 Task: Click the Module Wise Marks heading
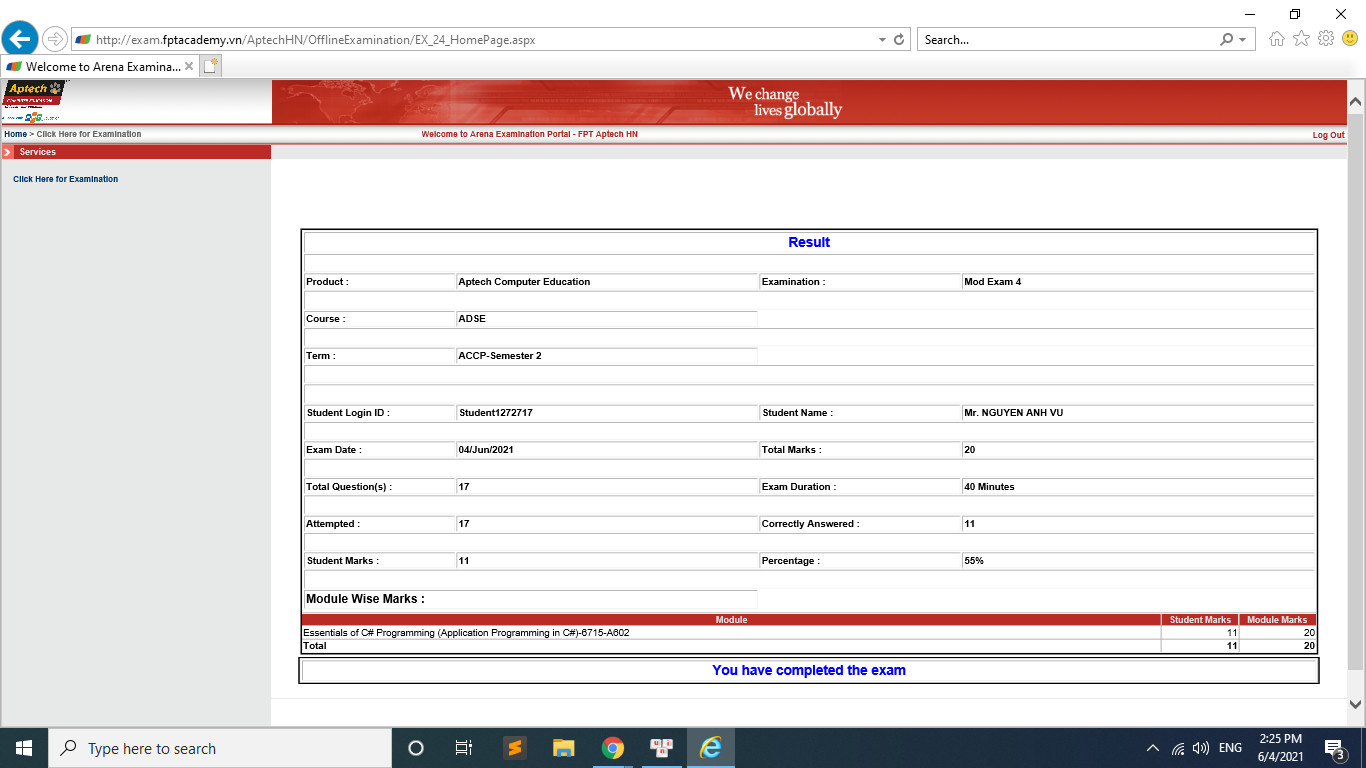point(365,599)
